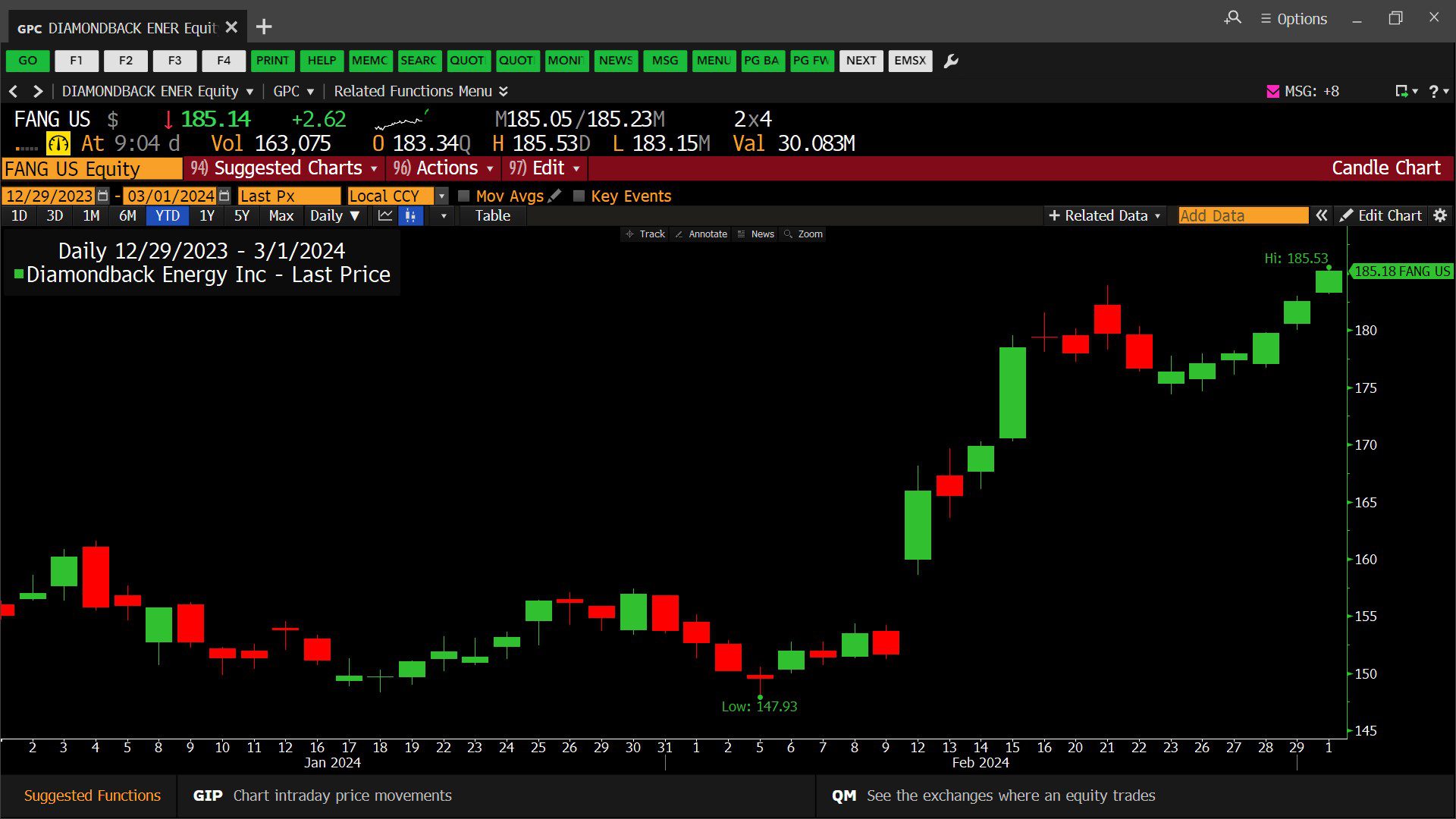The width and height of the screenshot is (1456, 819).
Task: Click the green GO key
Action: click(28, 61)
